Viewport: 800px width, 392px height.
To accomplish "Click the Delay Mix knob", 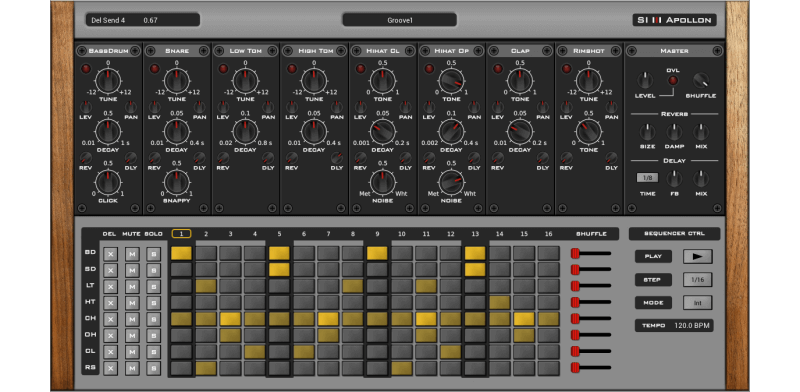I will click(x=701, y=178).
